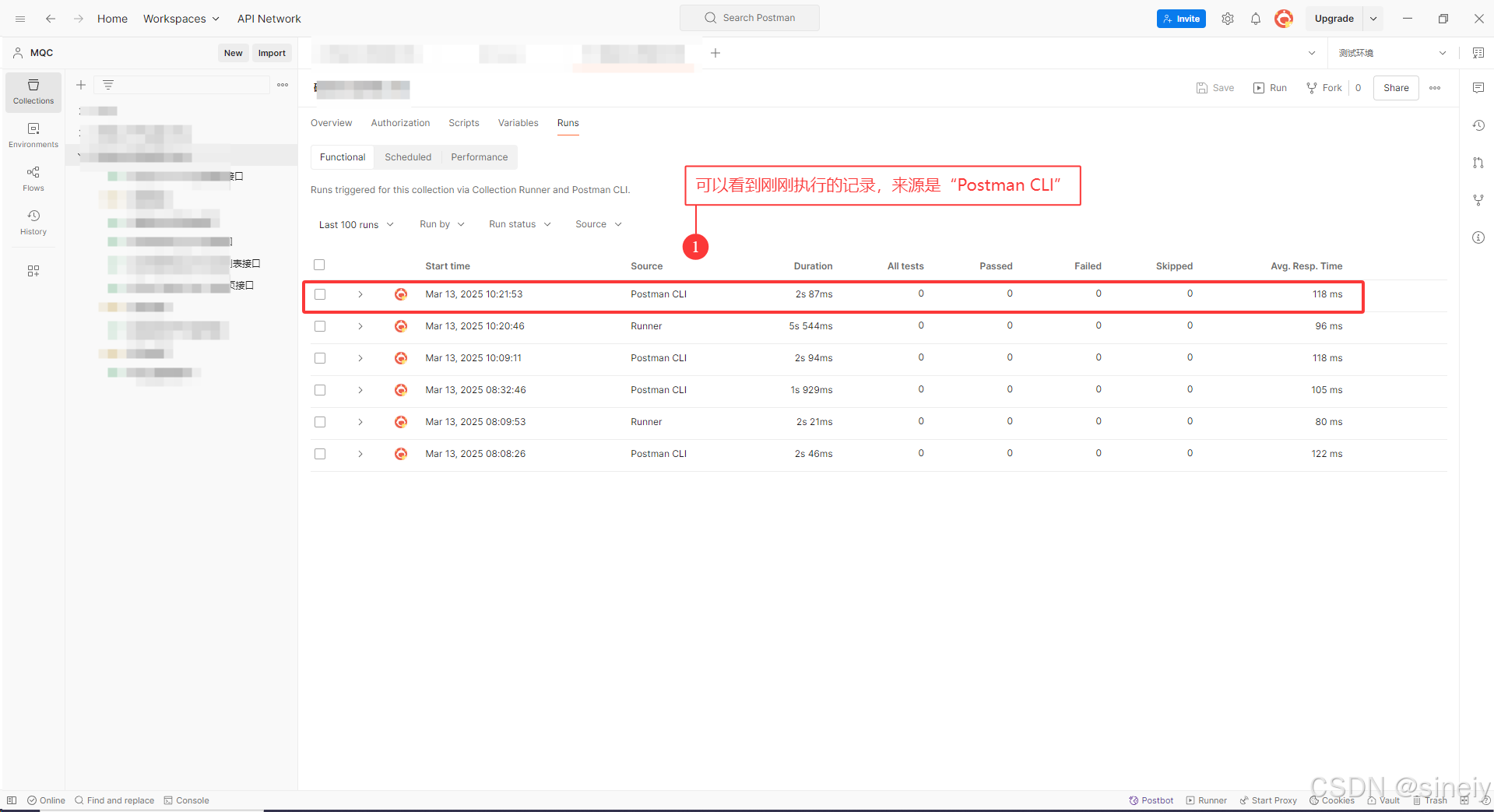Screen dimensions: 1494x812
Task: Select all runs header checkbox
Action: click(x=319, y=265)
